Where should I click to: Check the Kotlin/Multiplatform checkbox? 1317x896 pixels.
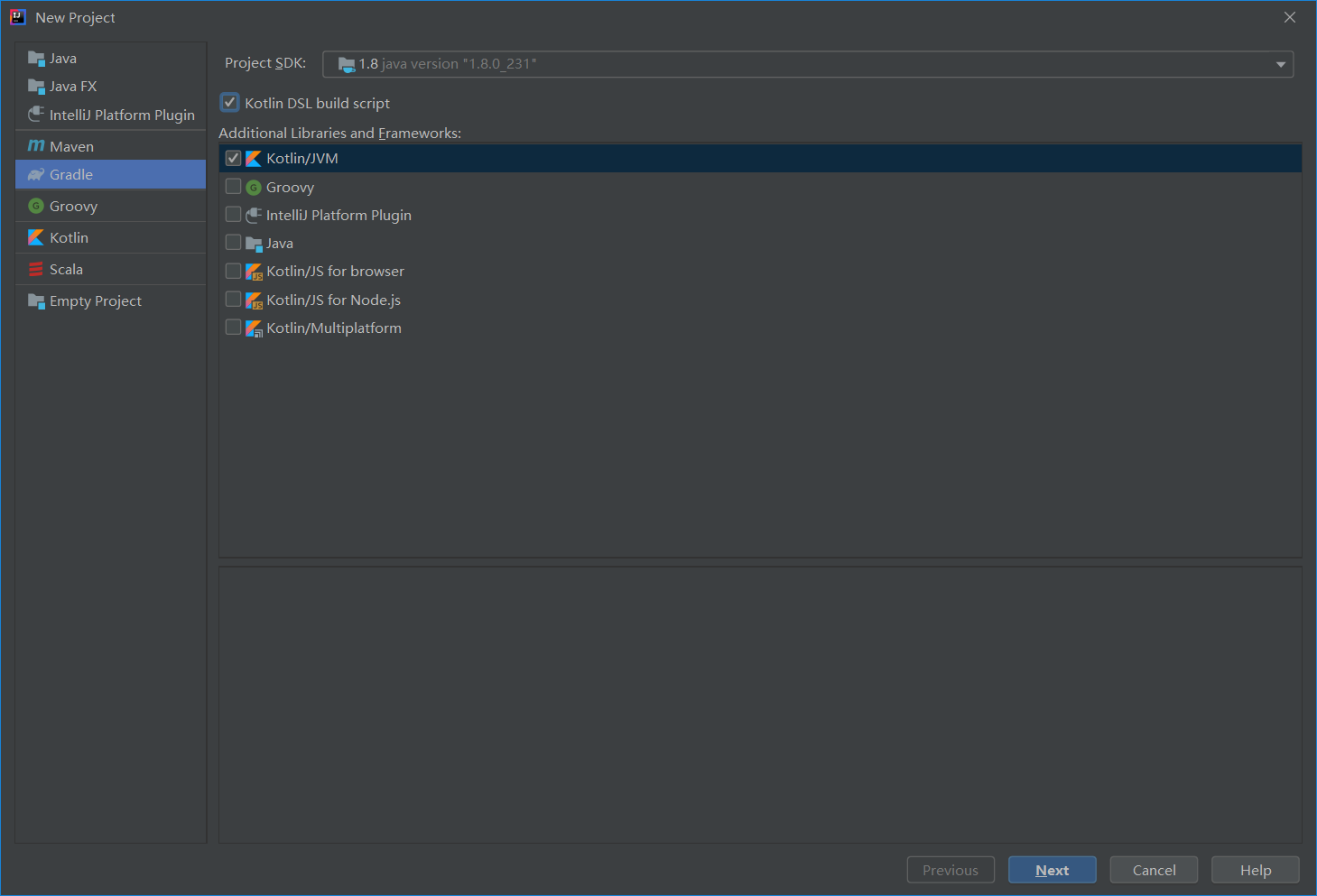click(234, 328)
